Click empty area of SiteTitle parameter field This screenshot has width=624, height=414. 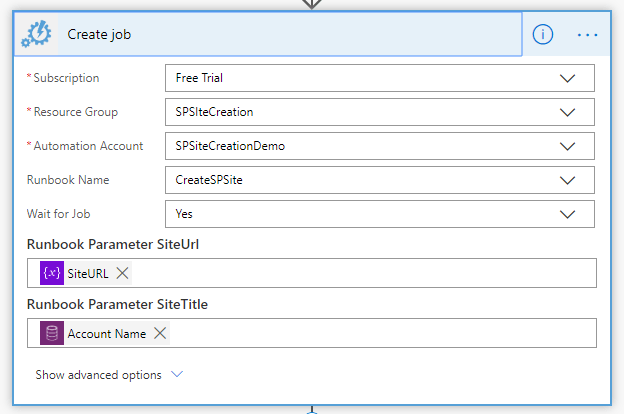[380, 333]
